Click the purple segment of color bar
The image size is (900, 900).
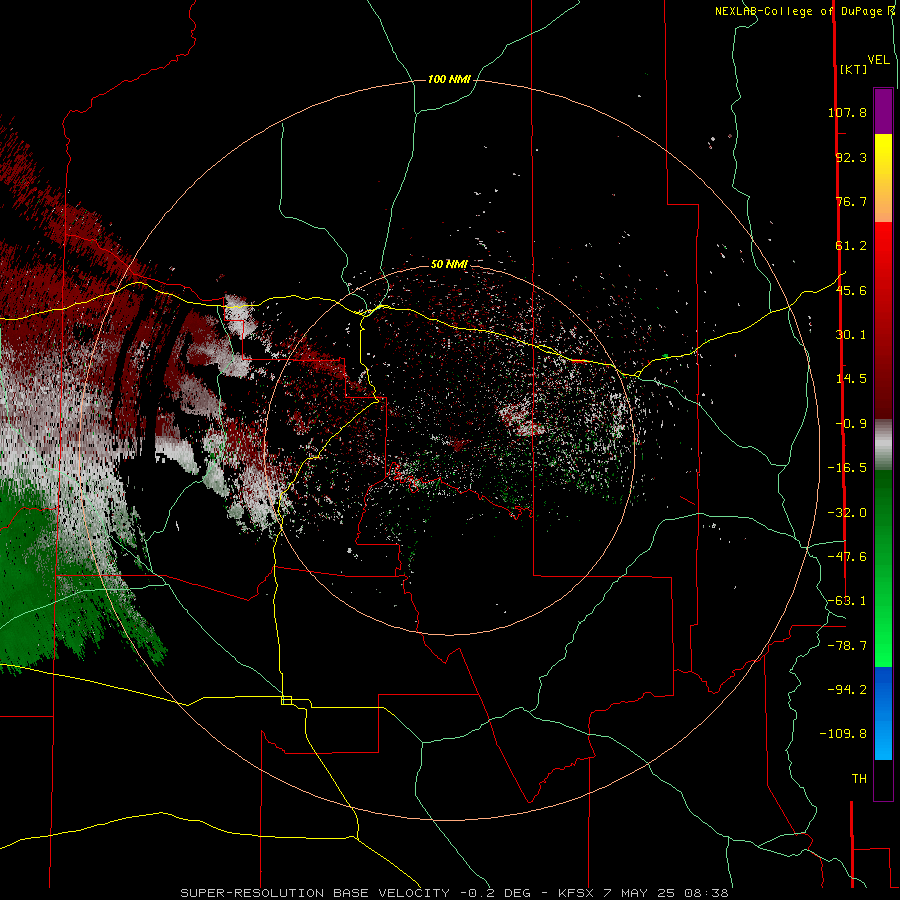click(883, 111)
